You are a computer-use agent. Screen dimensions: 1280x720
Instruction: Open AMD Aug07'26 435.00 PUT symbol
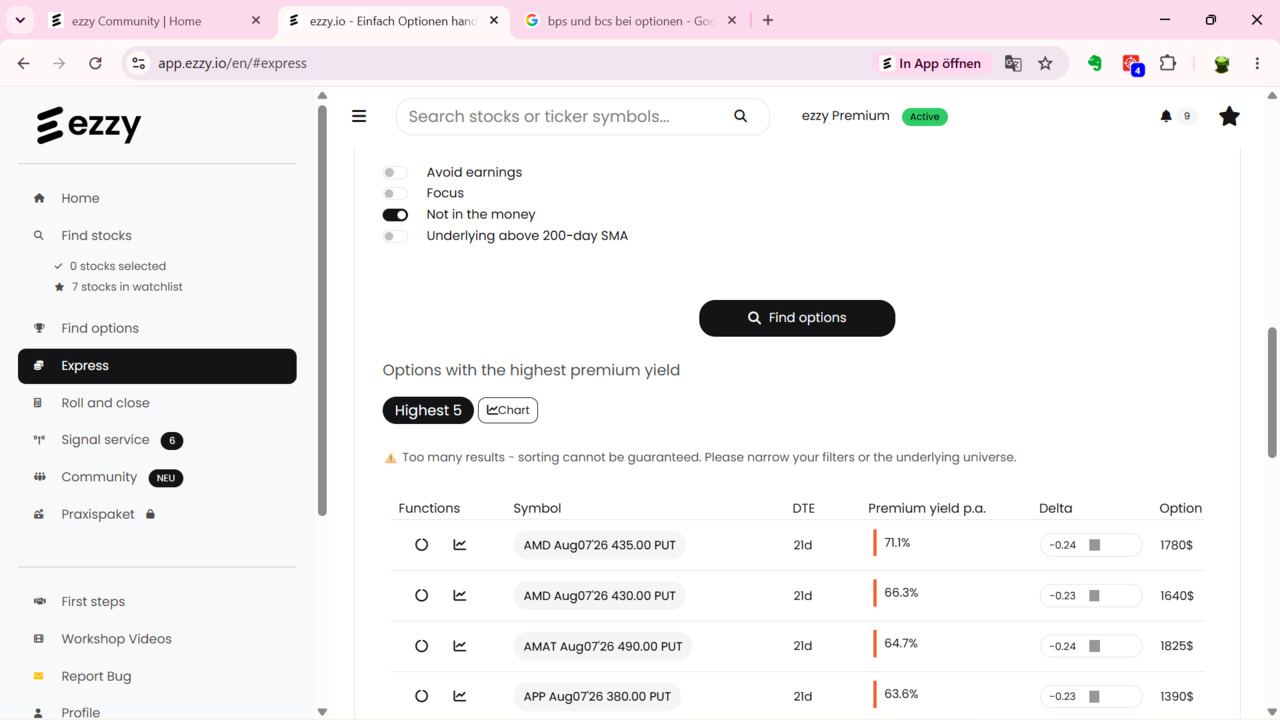[x=599, y=545]
